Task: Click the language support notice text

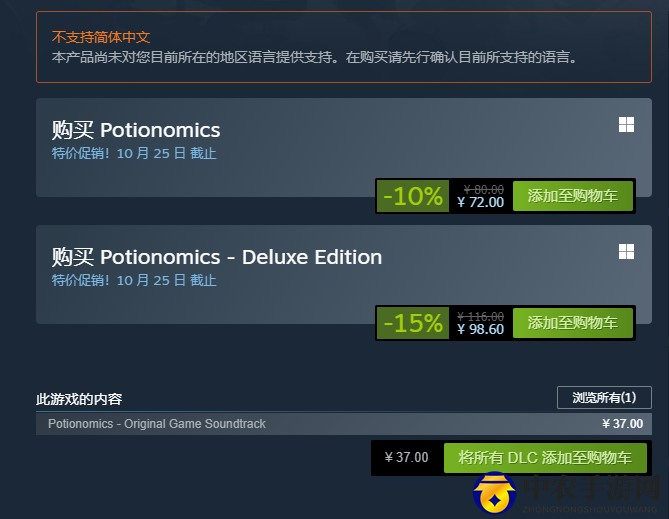Action: point(314,57)
